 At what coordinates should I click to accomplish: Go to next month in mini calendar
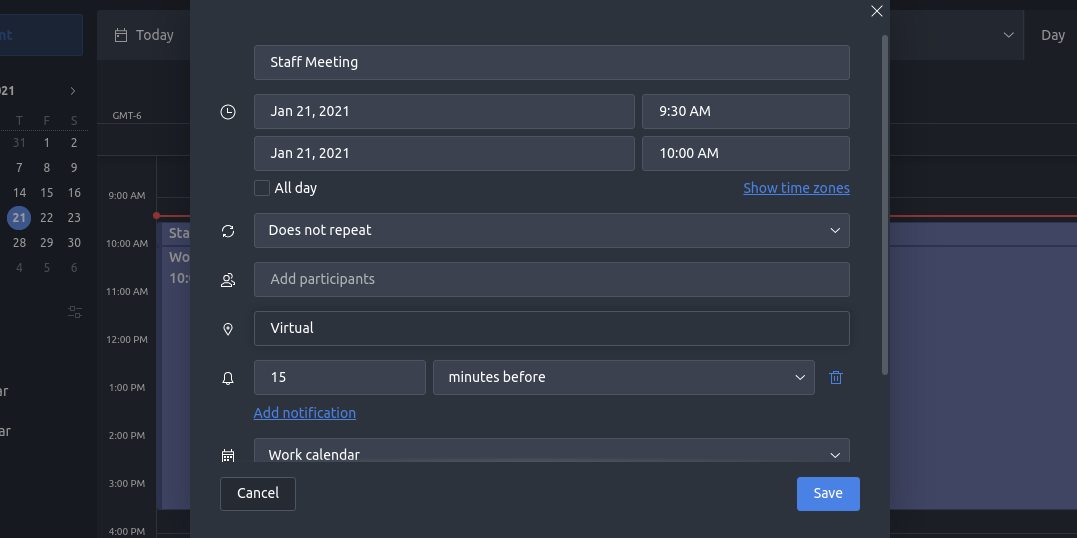point(73,91)
